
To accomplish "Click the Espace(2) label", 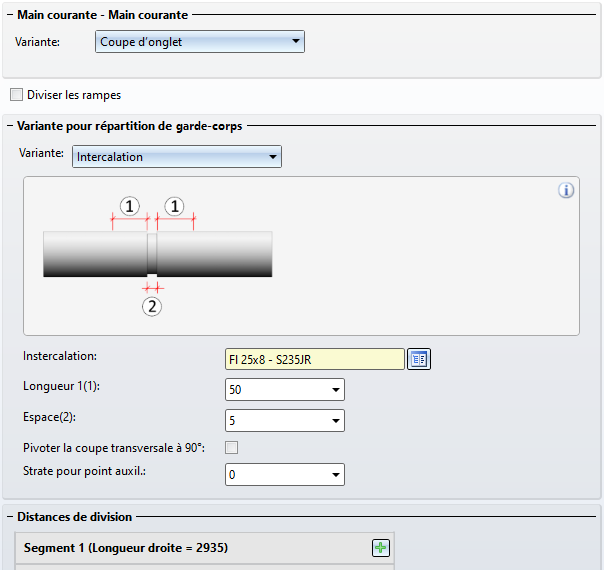I will 49,417.
